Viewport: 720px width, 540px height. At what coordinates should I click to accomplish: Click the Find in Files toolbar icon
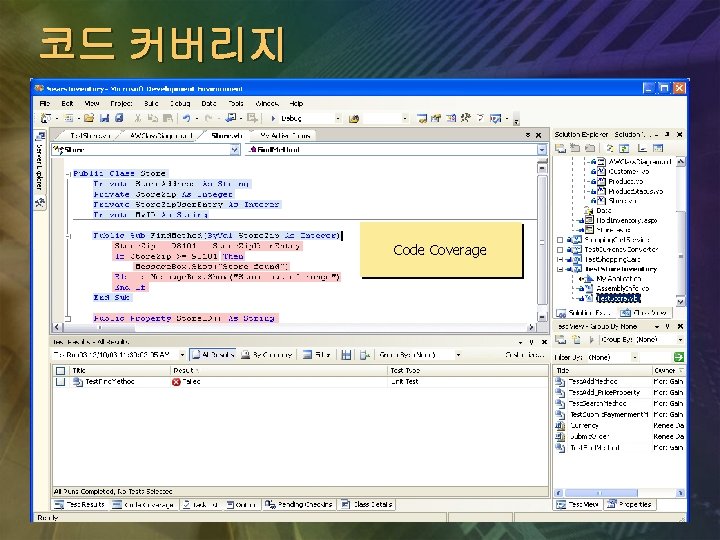click(x=353, y=119)
